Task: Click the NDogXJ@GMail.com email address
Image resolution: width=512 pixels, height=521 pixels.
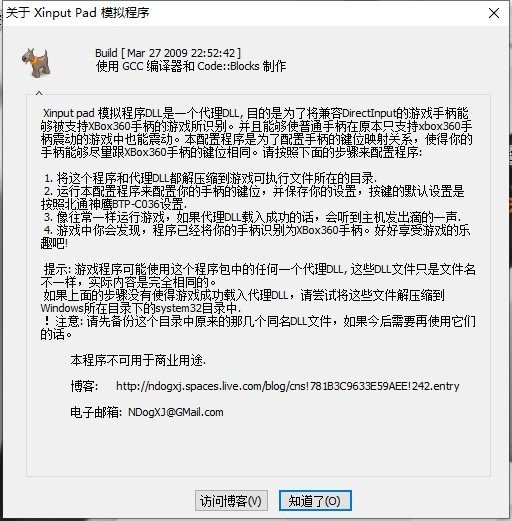Action: coord(176,412)
